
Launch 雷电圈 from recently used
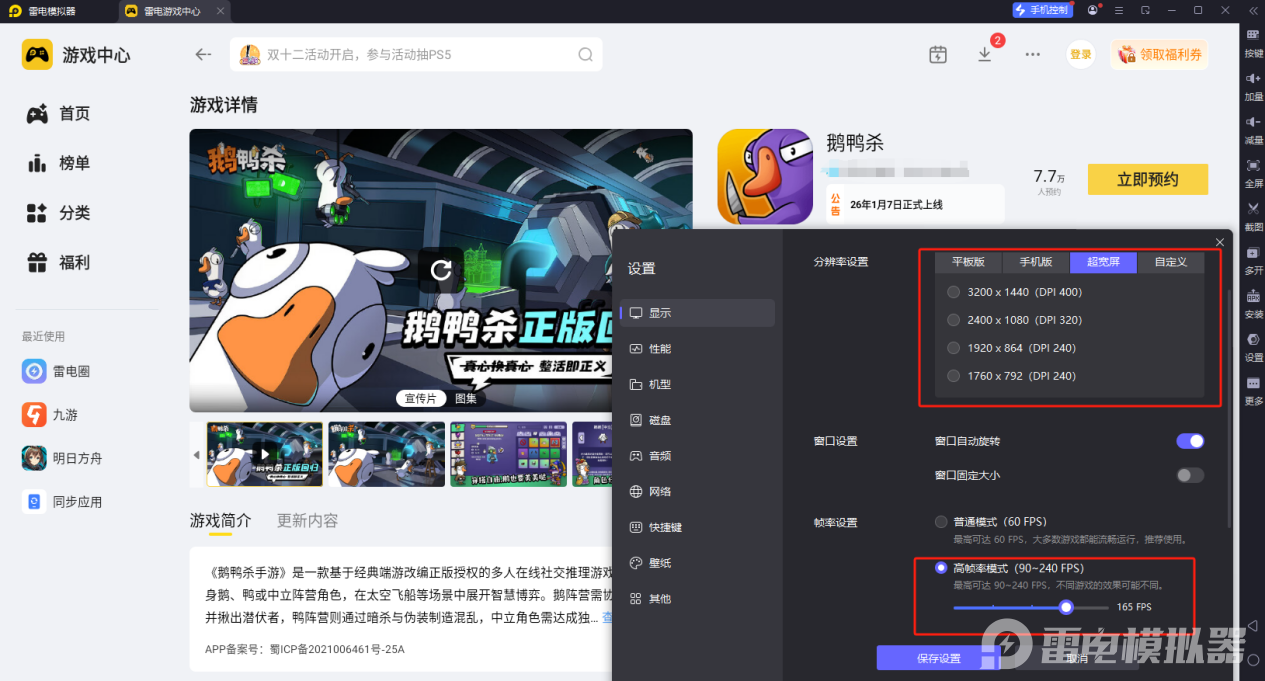coord(57,371)
